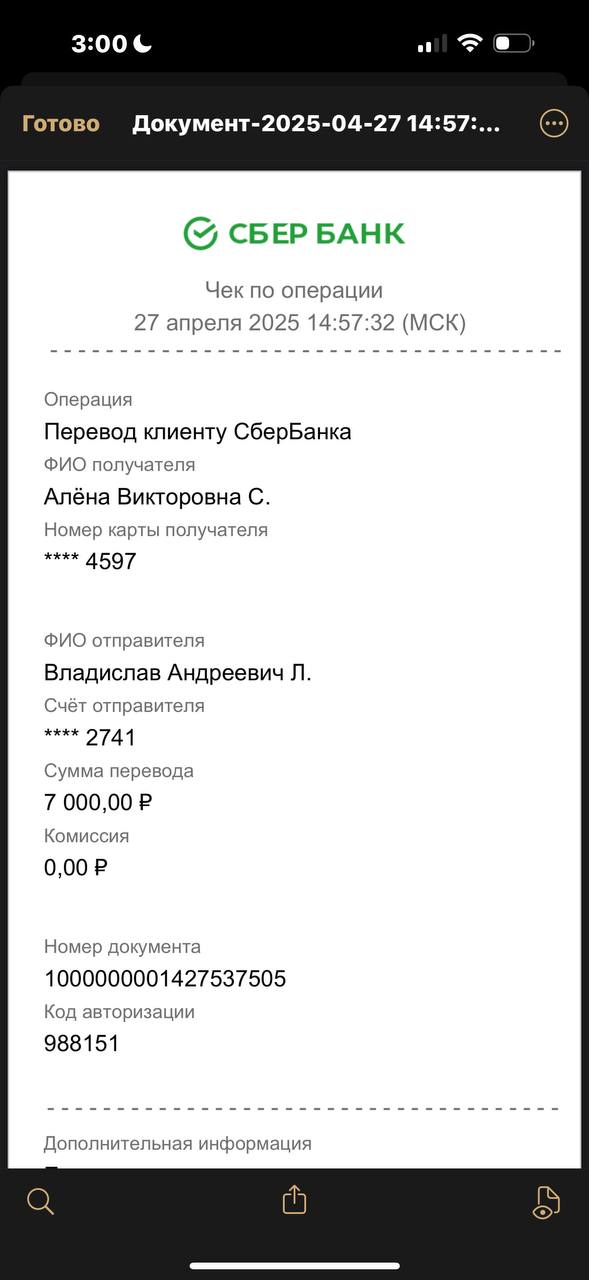
Task: Tap the sender account **** 2741
Action: click(x=90, y=738)
